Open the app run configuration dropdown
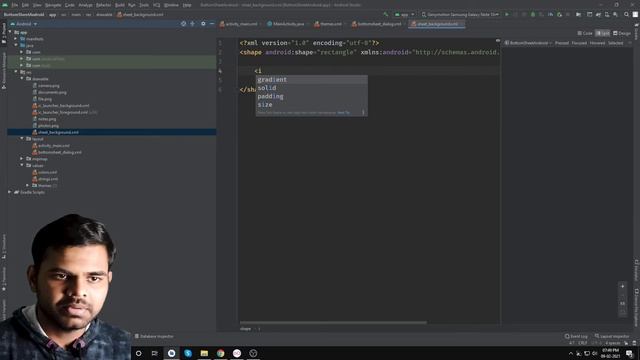This screenshot has height=360, width=640. tap(404, 14)
